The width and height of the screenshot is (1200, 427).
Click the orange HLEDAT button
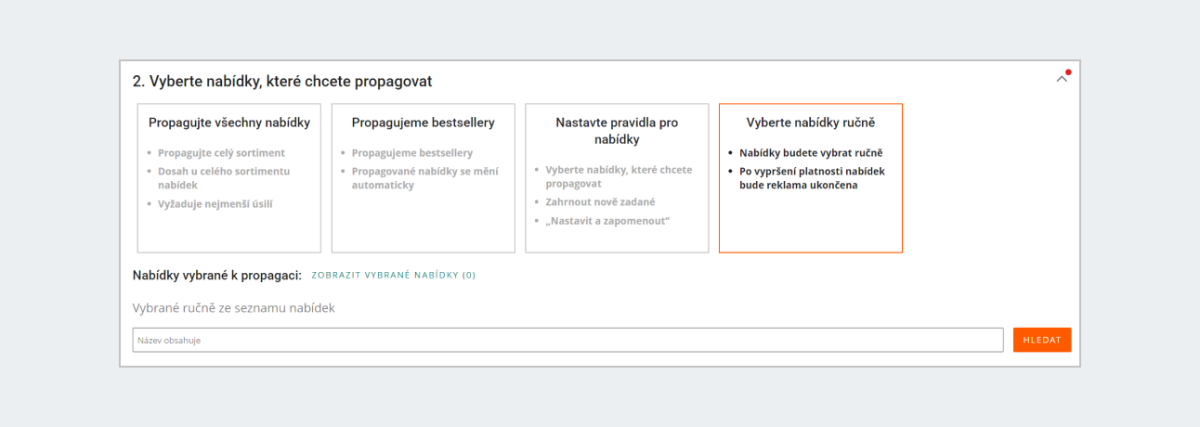point(1042,340)
